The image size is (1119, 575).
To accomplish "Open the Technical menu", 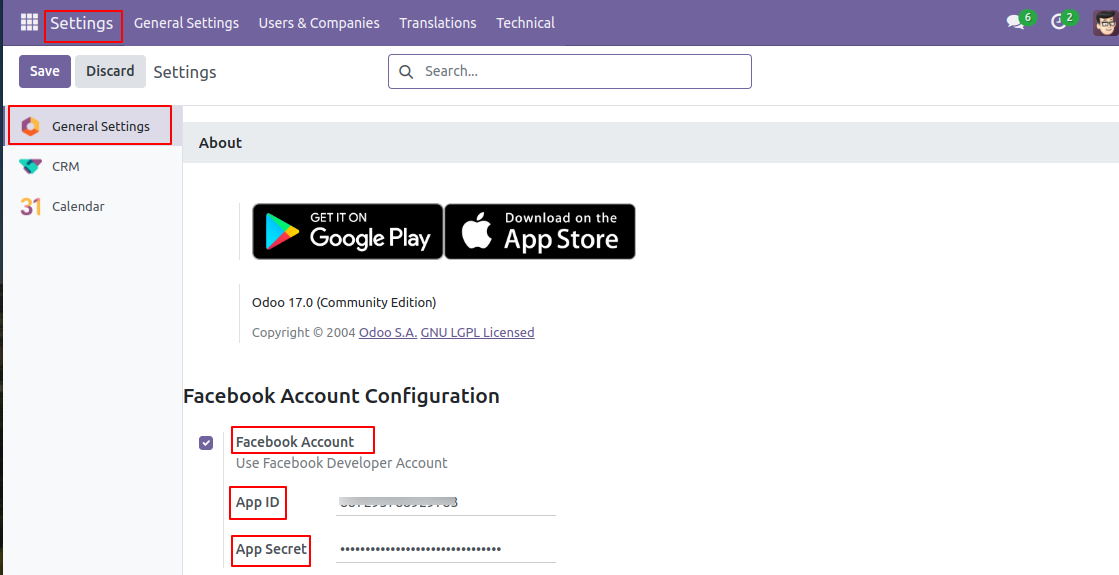I will [x=525, y=23].
